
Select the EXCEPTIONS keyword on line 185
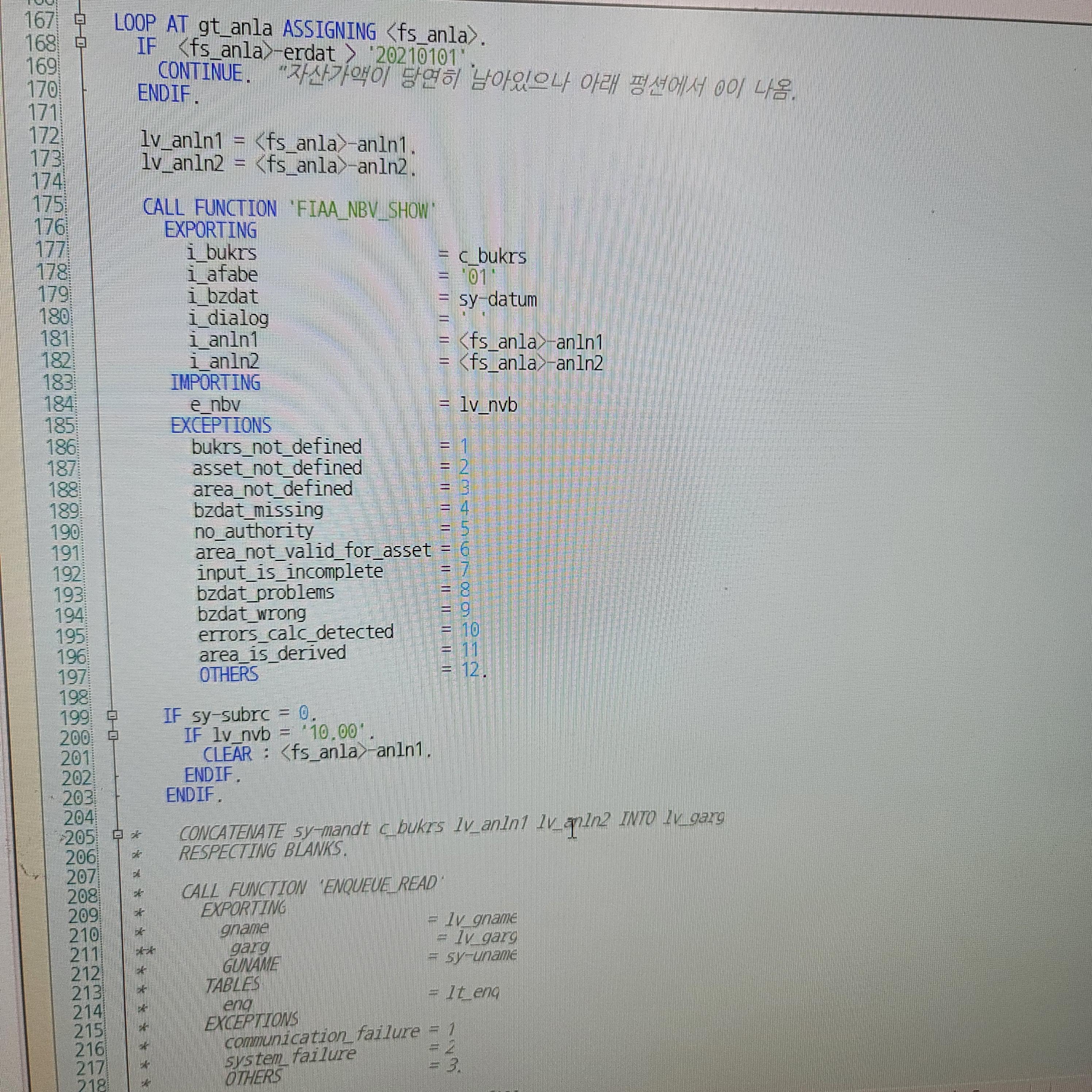(220, 426)
